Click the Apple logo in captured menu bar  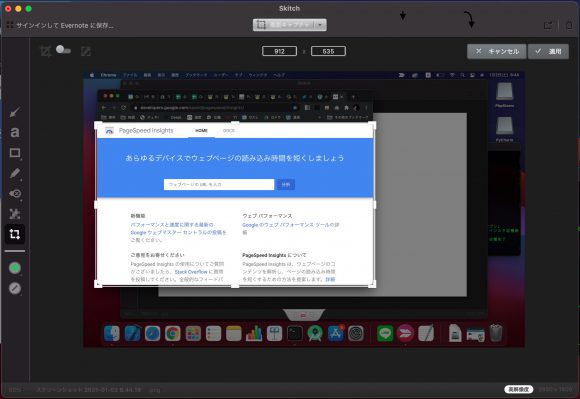click(x=92, y=75)
